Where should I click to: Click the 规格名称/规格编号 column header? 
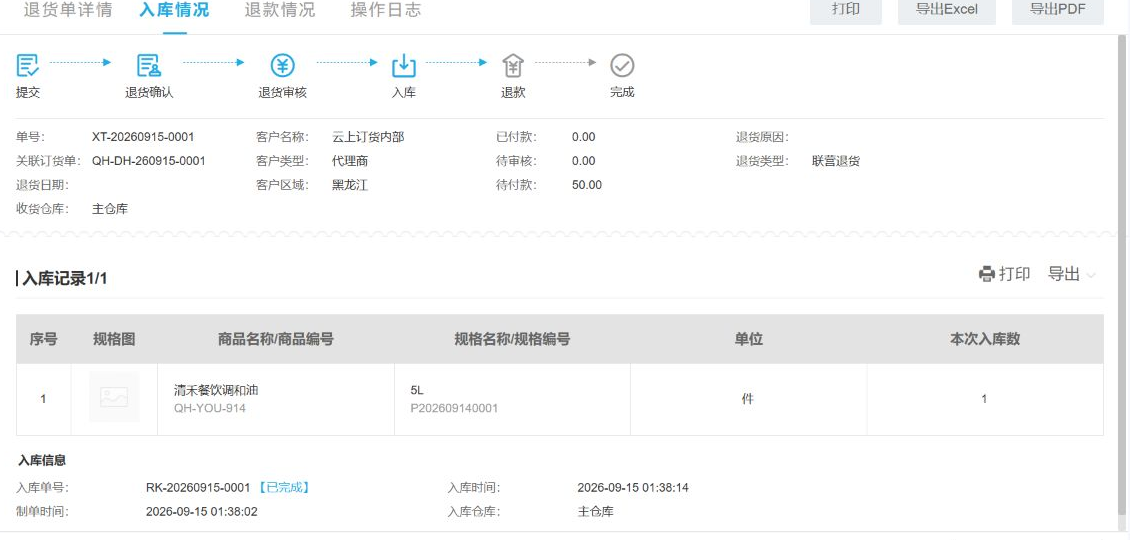click(512, 339)
